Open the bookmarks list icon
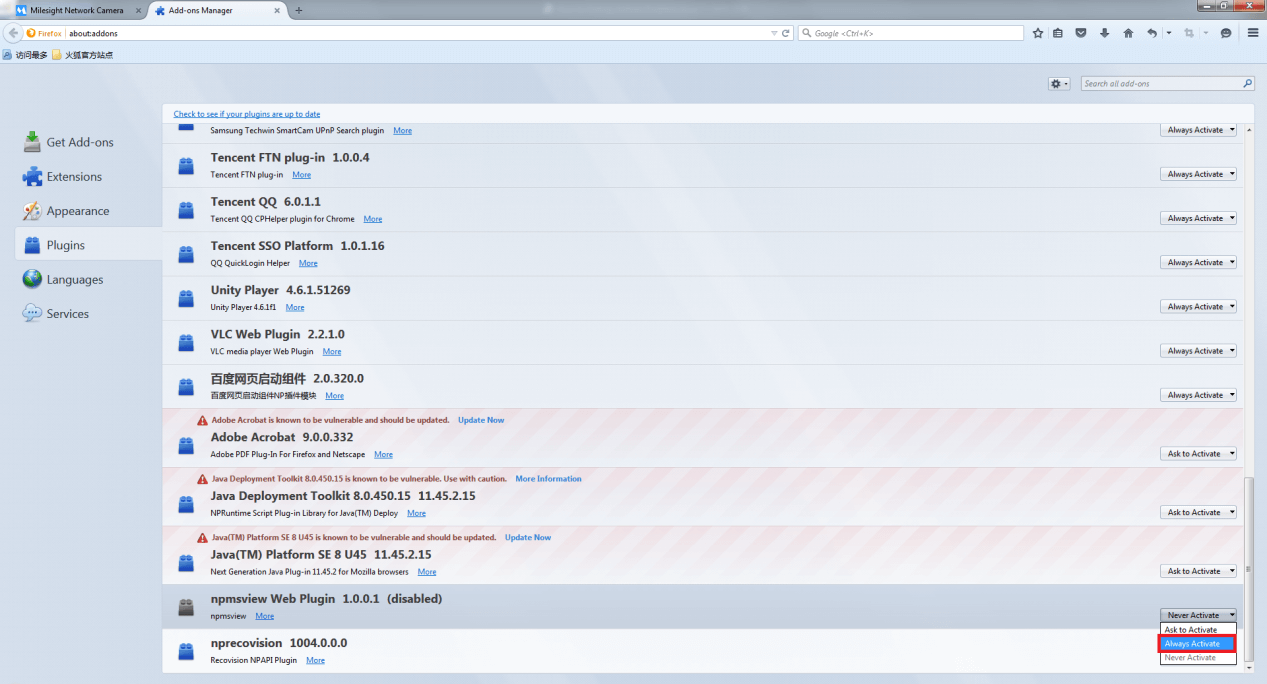The image size is (1267, 684). click(x=1058, y=33)
